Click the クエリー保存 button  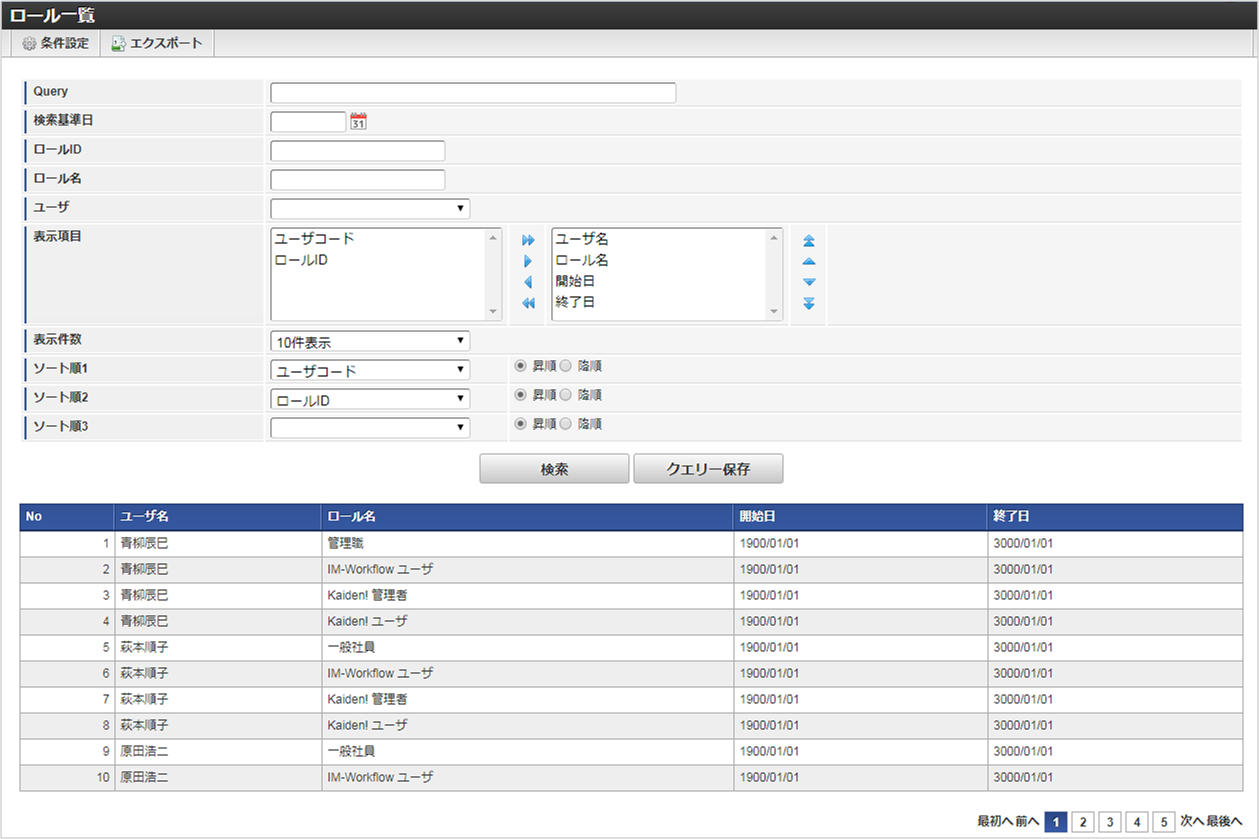pyautogui.click(x=708, y=469)
